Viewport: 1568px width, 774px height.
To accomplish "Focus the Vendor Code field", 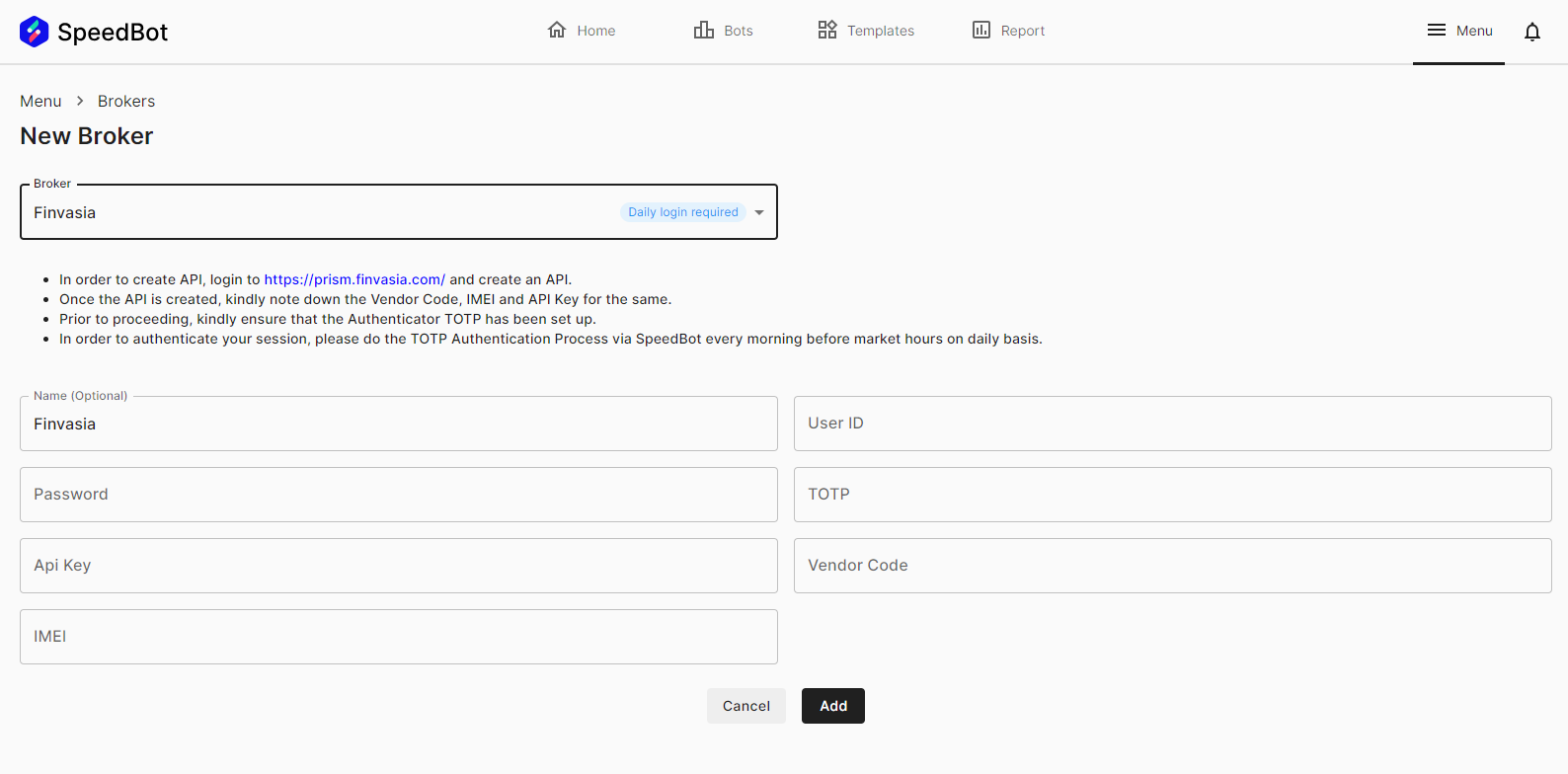I will coord(1173,566).
